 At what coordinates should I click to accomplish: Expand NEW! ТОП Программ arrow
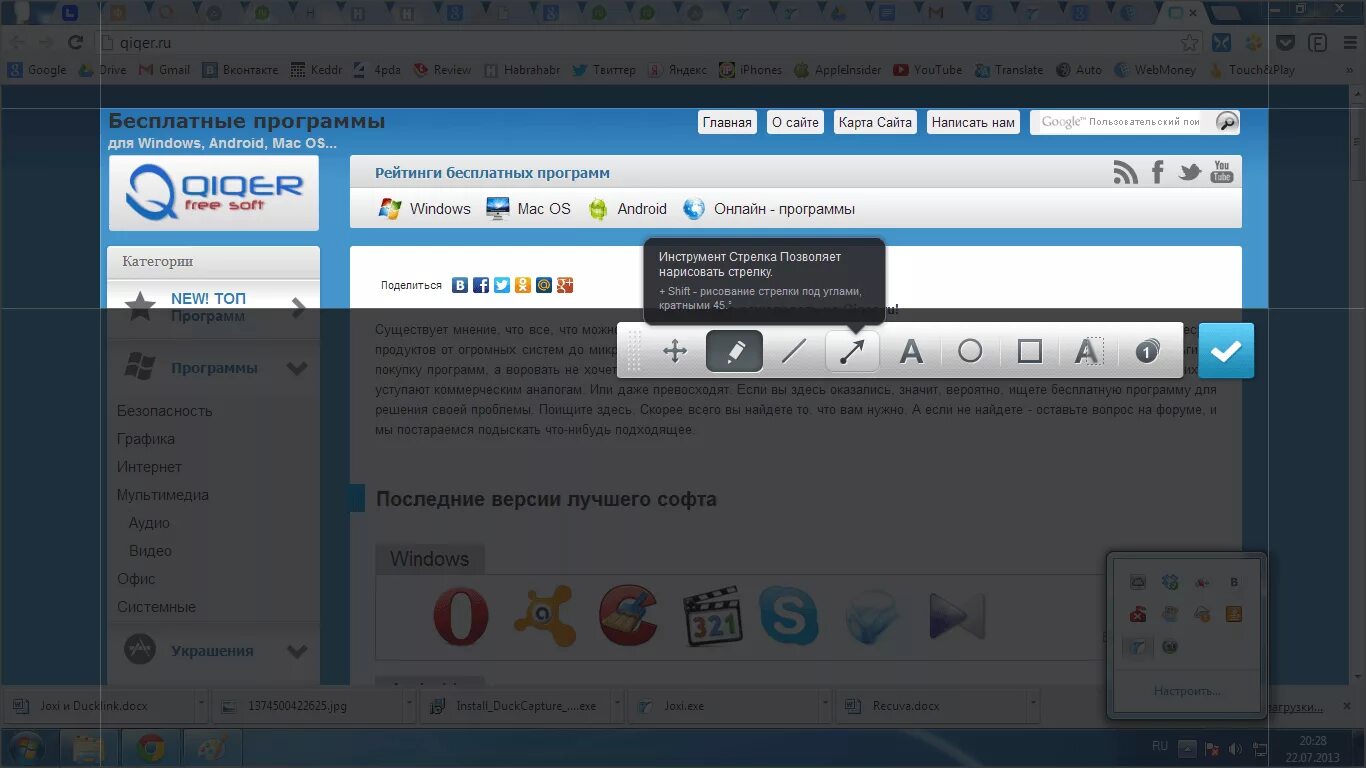click(x=298, y=308)
